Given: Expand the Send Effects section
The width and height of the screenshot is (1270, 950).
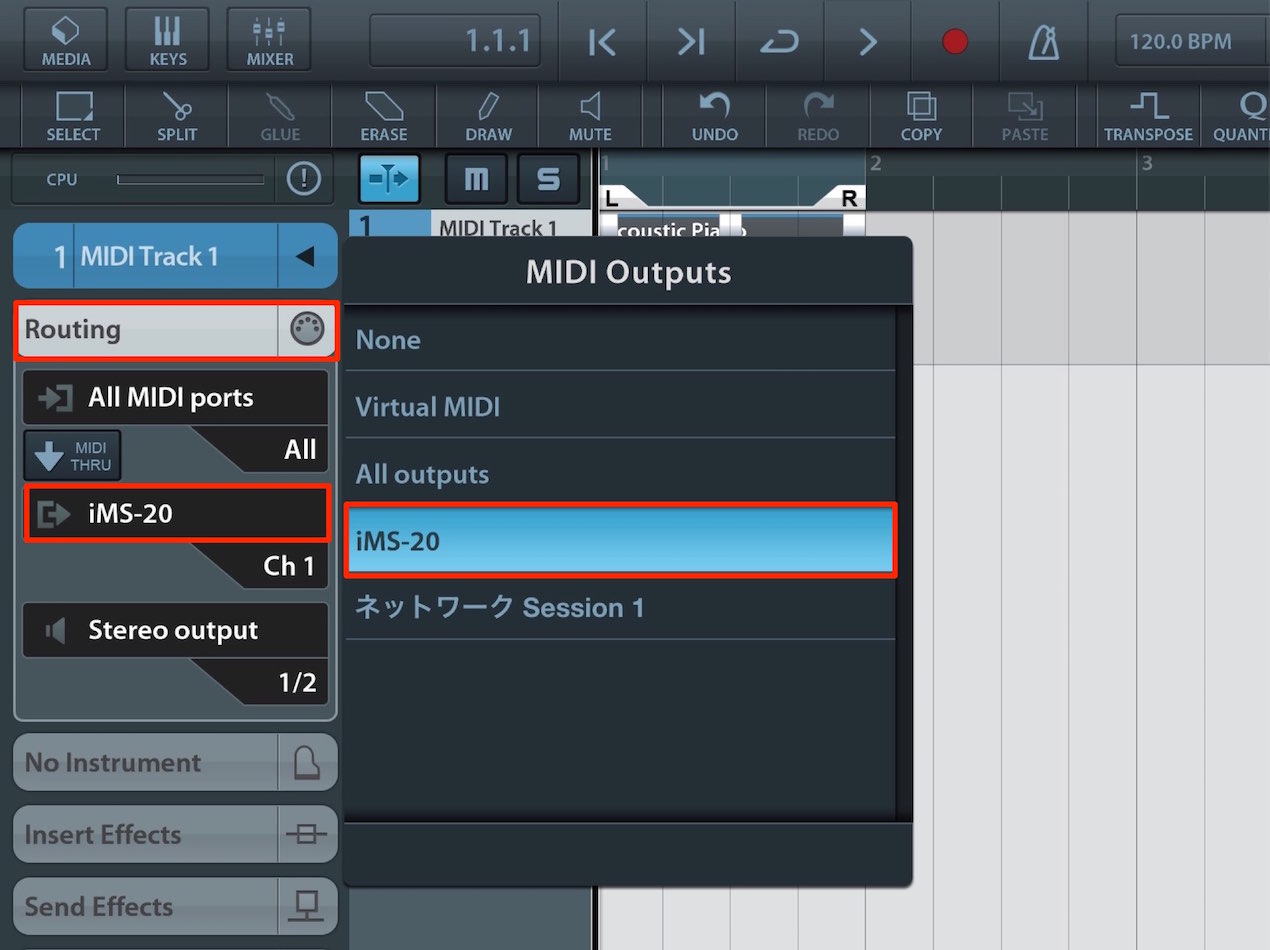Looking at the screenshot, I should click(x=175, y=906).
